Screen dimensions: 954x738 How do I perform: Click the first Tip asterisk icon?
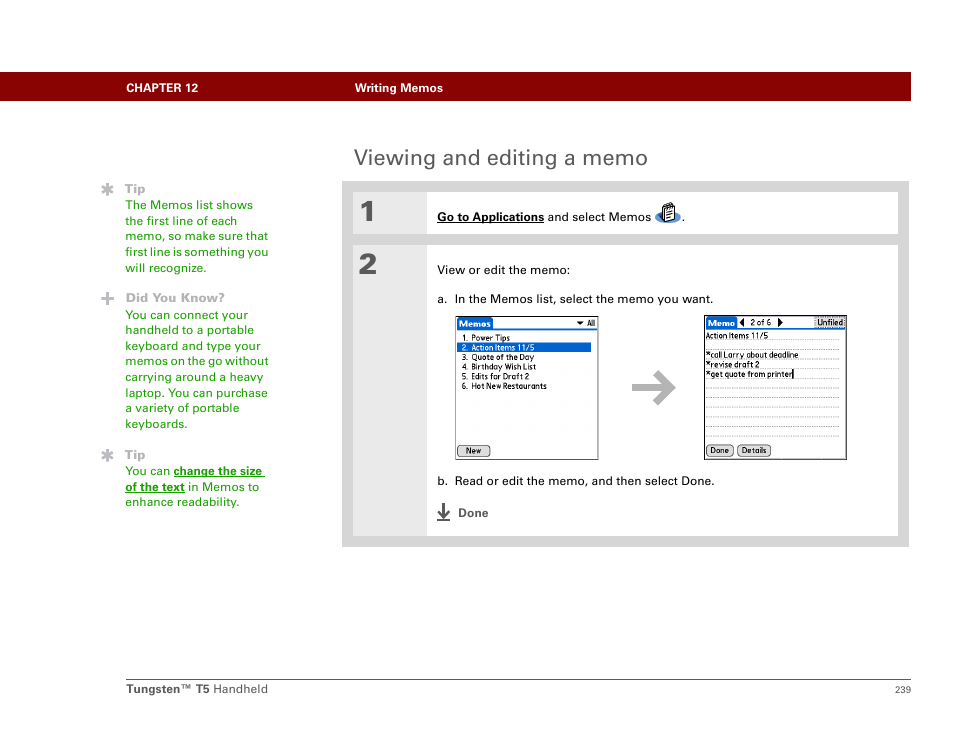click(x=107, y=190)
